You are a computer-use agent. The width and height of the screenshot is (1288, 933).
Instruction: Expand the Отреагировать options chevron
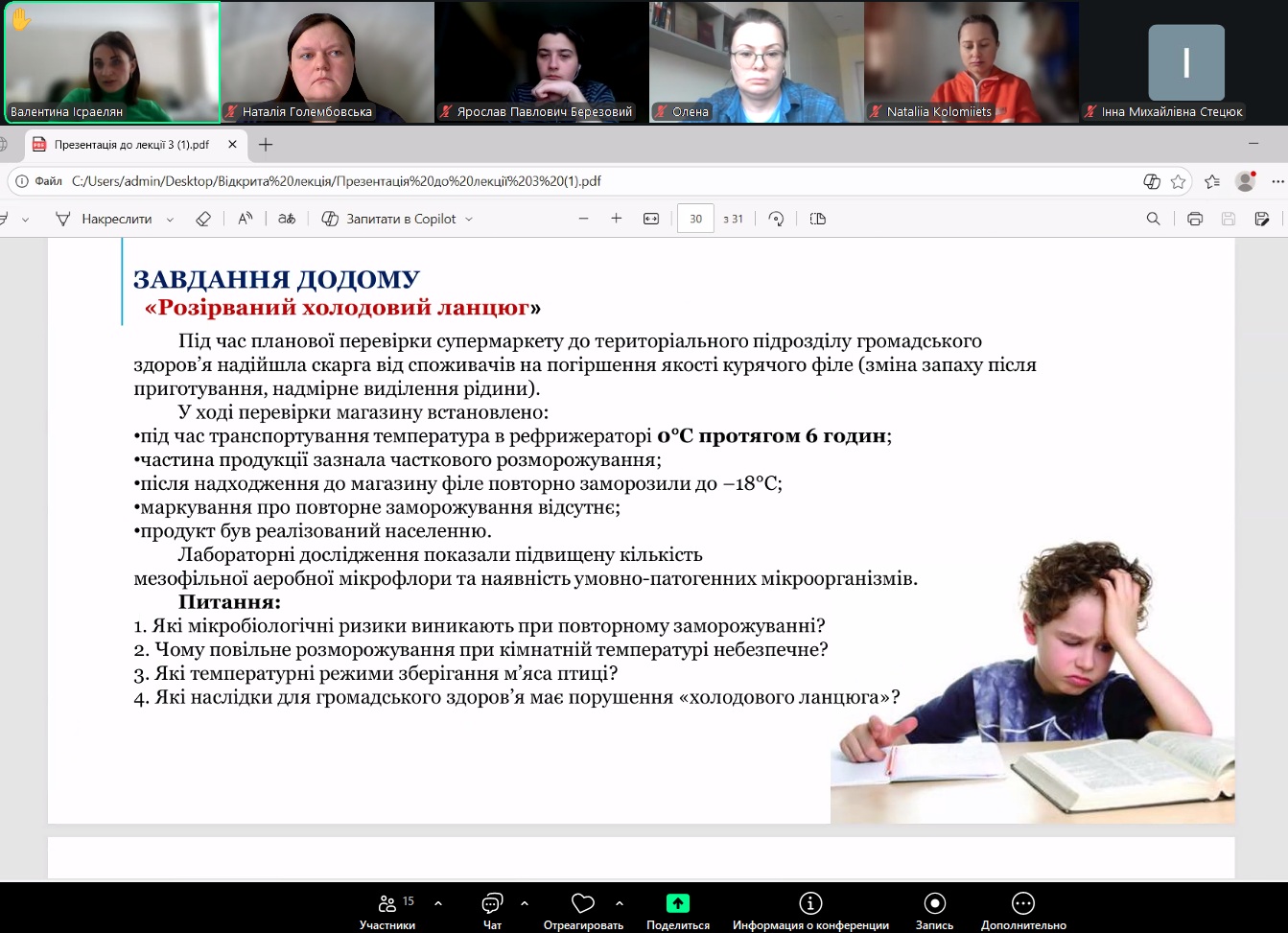point(620,903)
